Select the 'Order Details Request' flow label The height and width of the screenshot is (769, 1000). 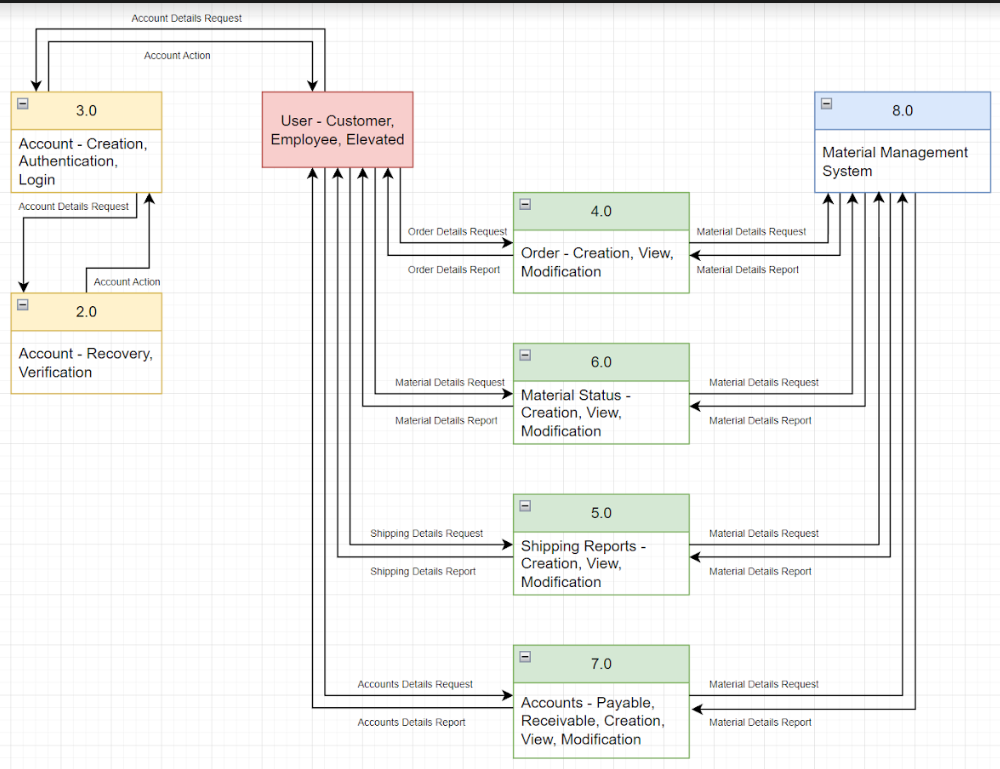(x=456, y=231)
